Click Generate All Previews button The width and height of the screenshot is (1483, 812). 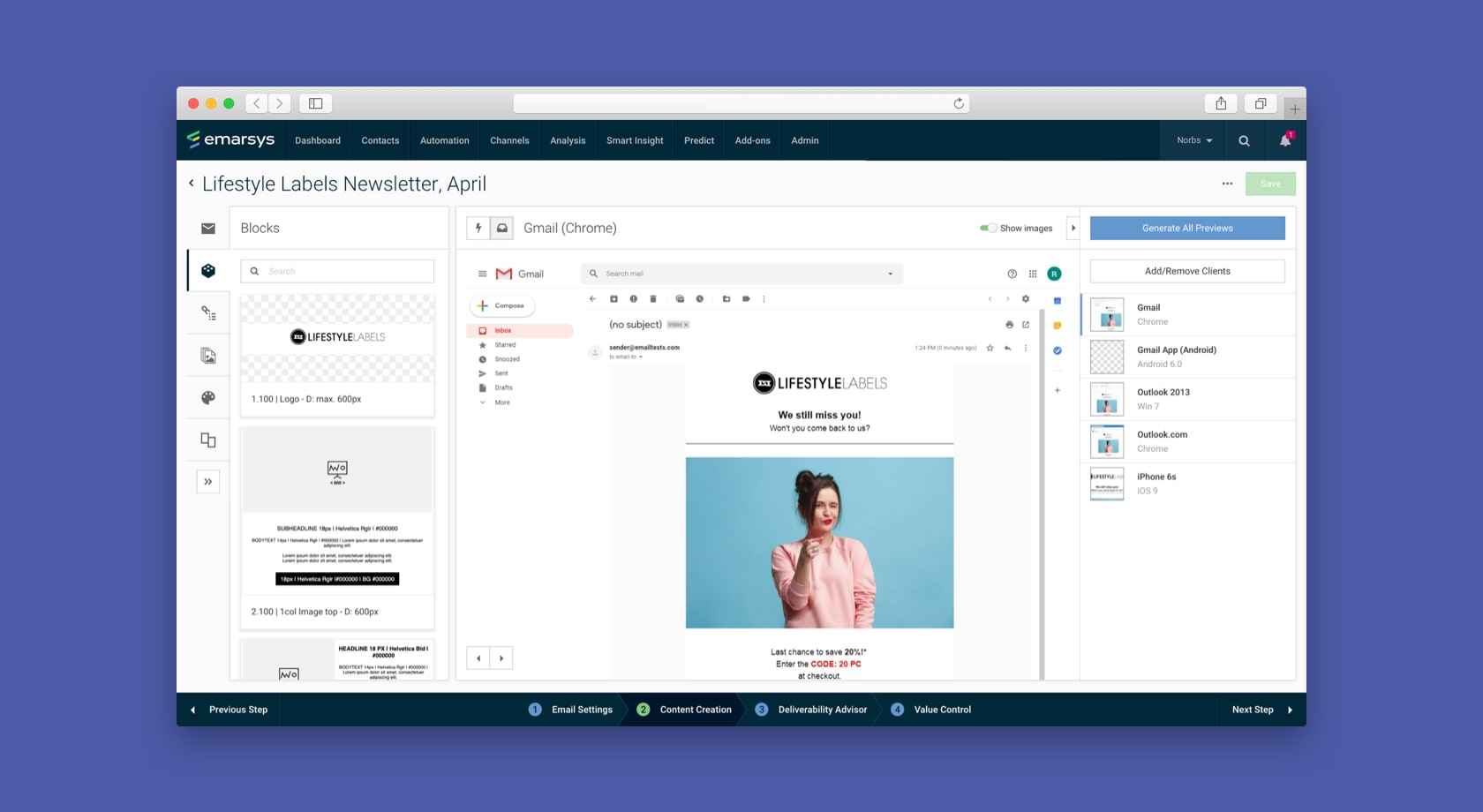(x=1187, y=228)
